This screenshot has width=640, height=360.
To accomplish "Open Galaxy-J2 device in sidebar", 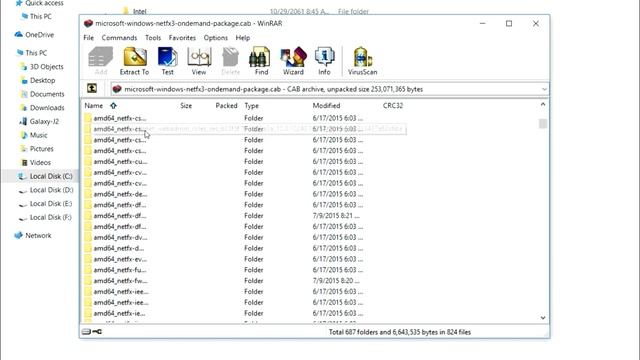I will click(40, 121).
